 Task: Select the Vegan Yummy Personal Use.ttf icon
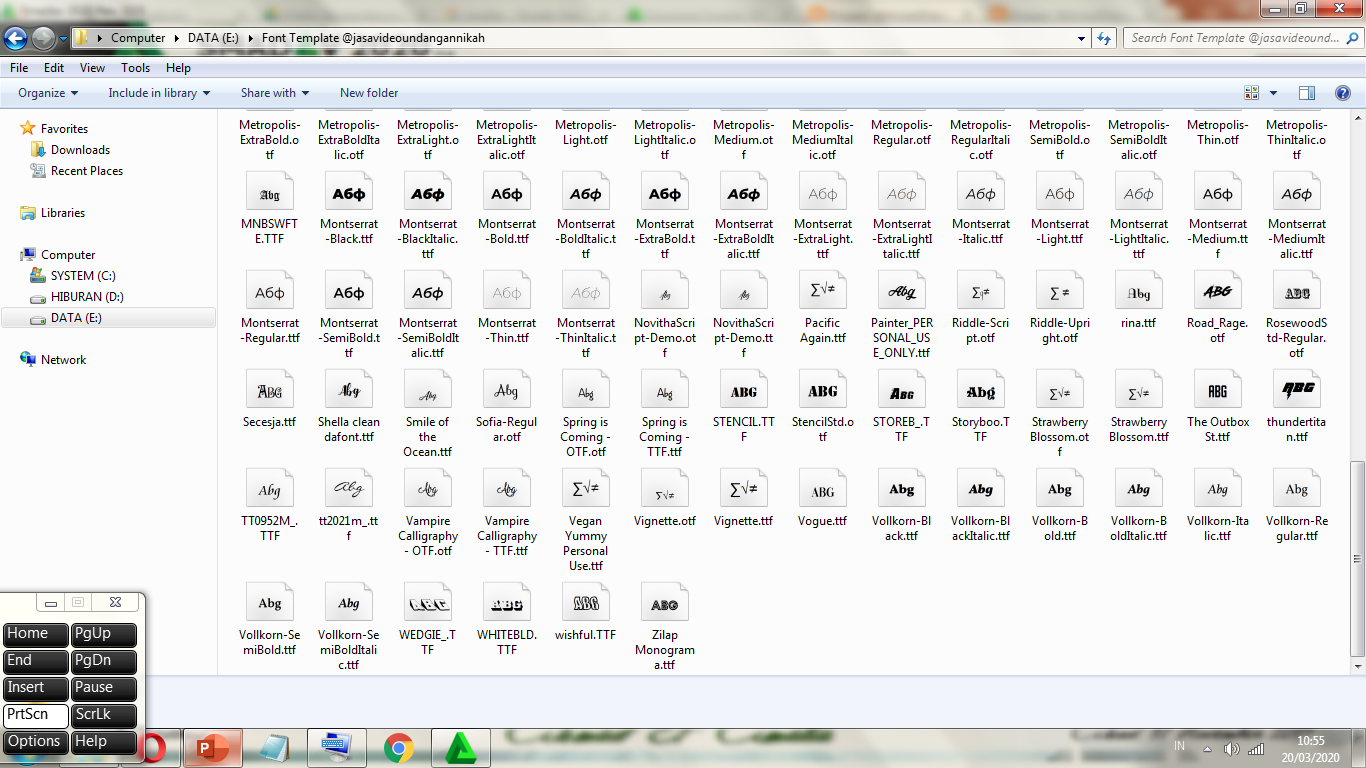586,489
